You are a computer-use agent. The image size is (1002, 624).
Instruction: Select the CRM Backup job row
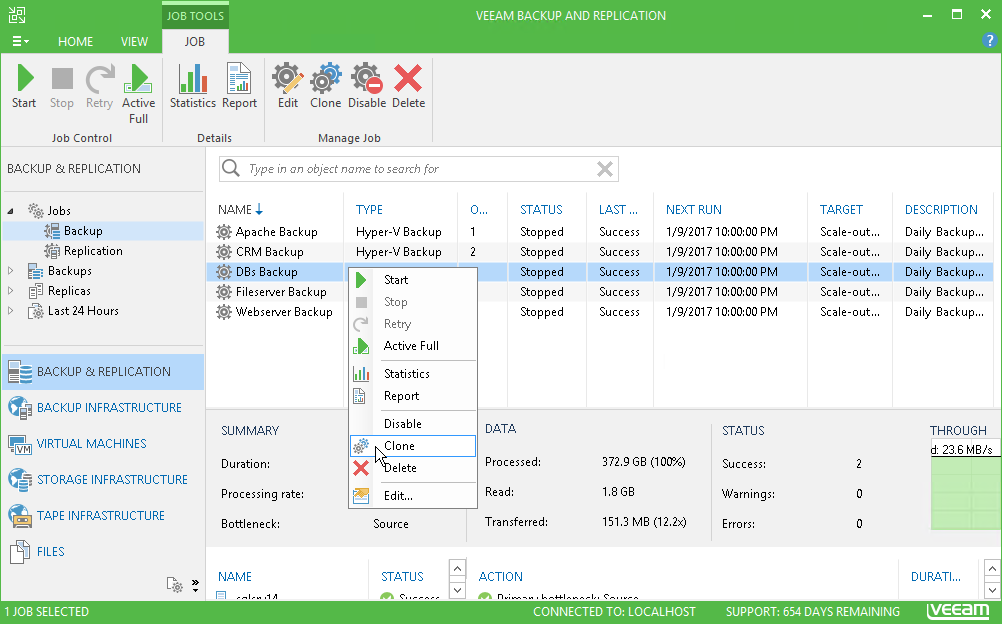tap(599, 252)
